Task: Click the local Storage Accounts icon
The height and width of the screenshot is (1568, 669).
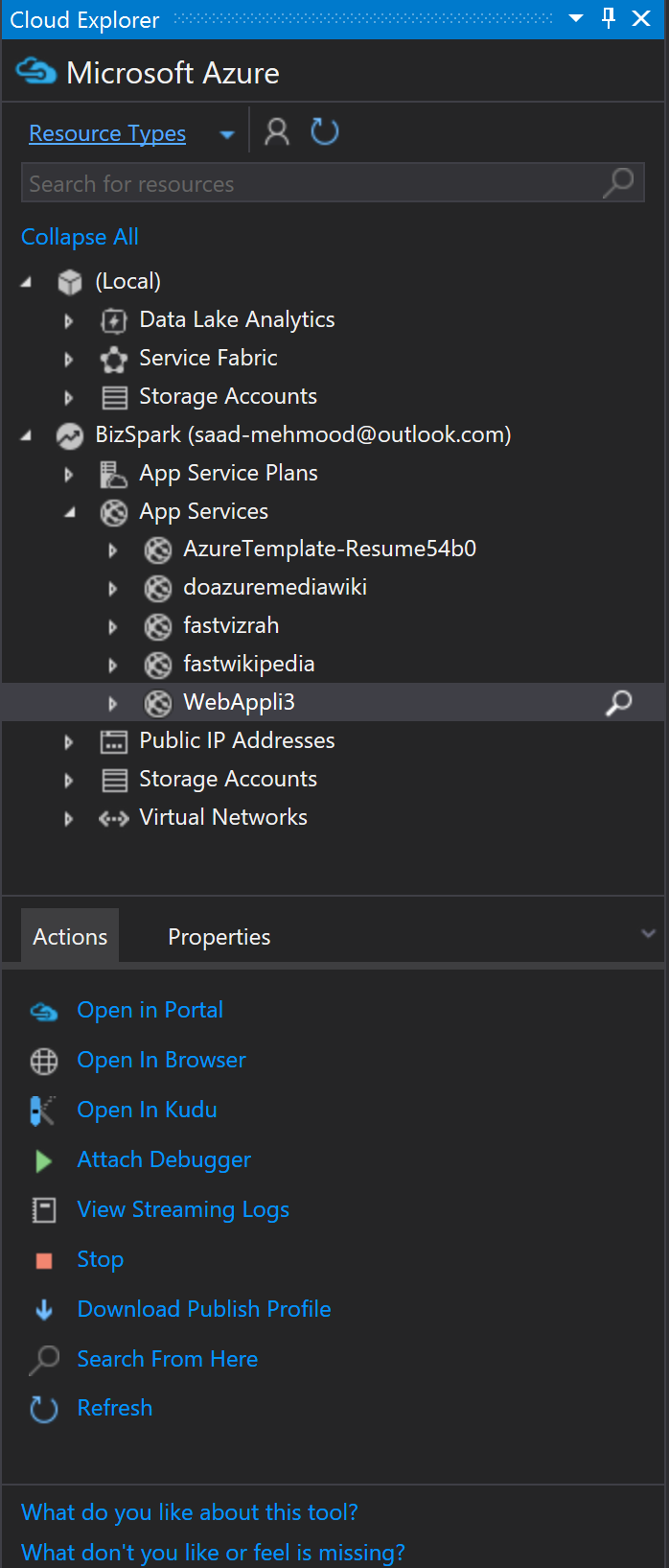Action: pos(114,397)
